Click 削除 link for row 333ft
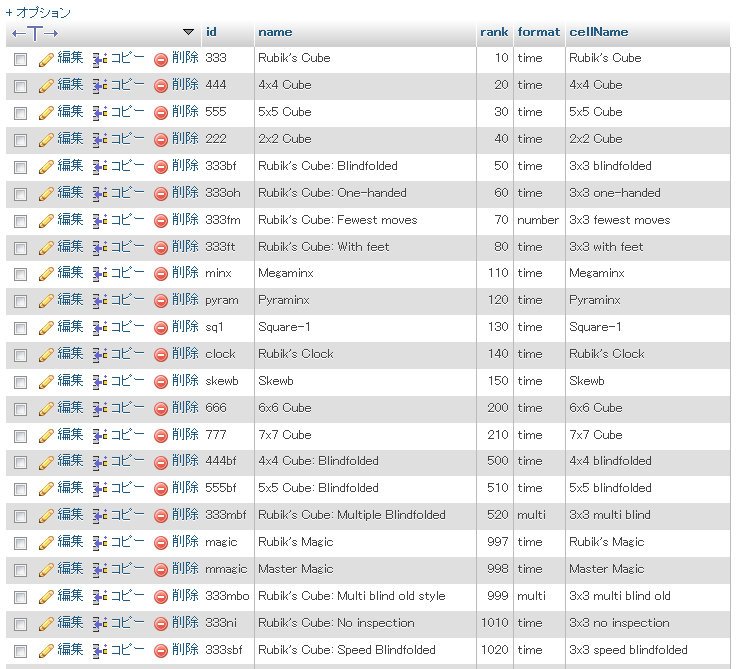This screenshot has width=749, height=669. click(x=185, y=246)
